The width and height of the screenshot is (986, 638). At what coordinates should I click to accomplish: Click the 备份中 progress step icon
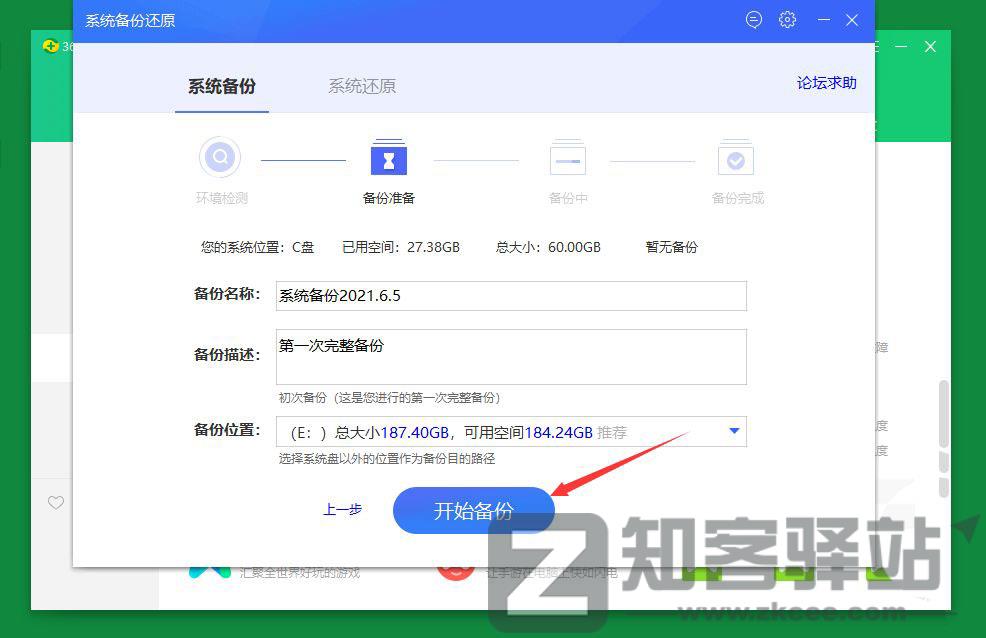coord(567,157)
